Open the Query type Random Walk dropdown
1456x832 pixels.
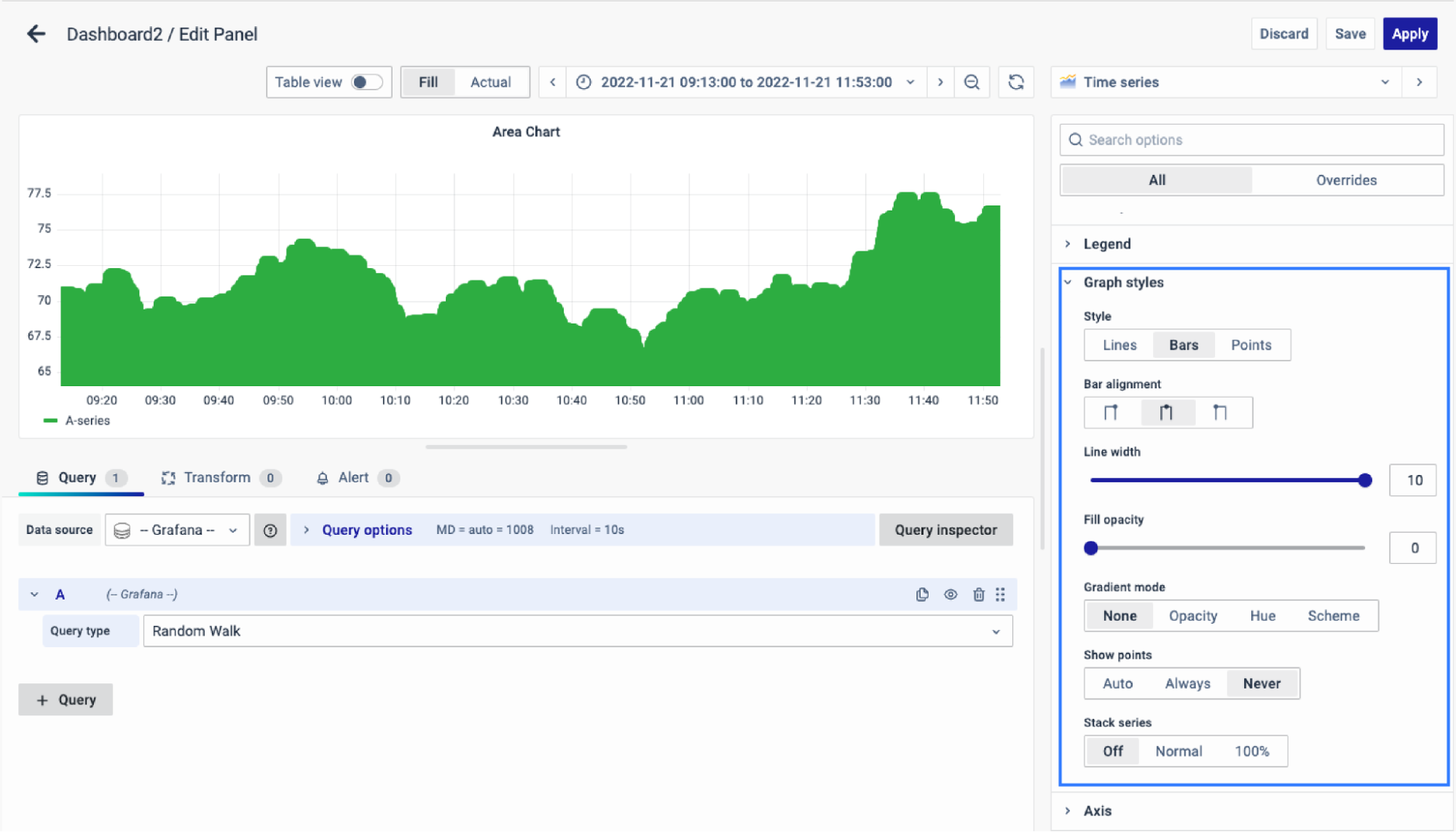coord(577,631)
